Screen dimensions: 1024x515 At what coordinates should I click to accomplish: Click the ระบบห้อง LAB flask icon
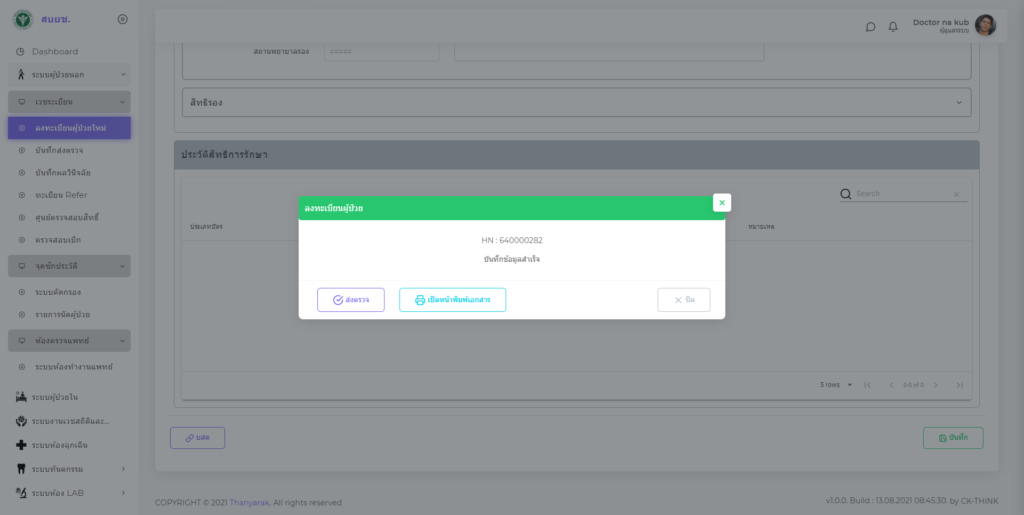coord(21,492)
